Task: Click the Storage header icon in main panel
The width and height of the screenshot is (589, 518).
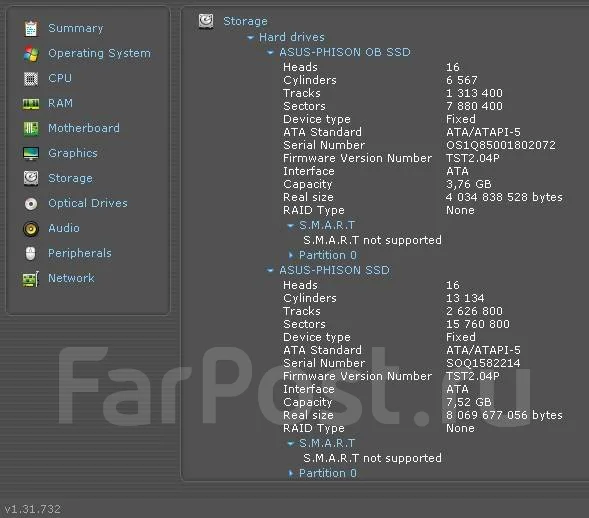Action: click(206, 21)
